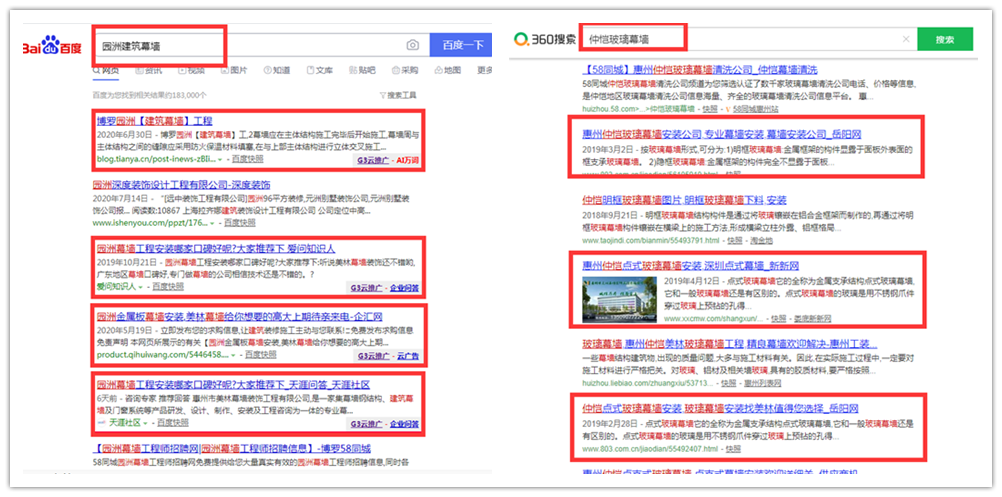Image resolution: width=1002 pixels, height=497 pixels.
Task: Open 爱问知识人 result about 园洲幕墙工程安装
Action: tap(215, 248)
